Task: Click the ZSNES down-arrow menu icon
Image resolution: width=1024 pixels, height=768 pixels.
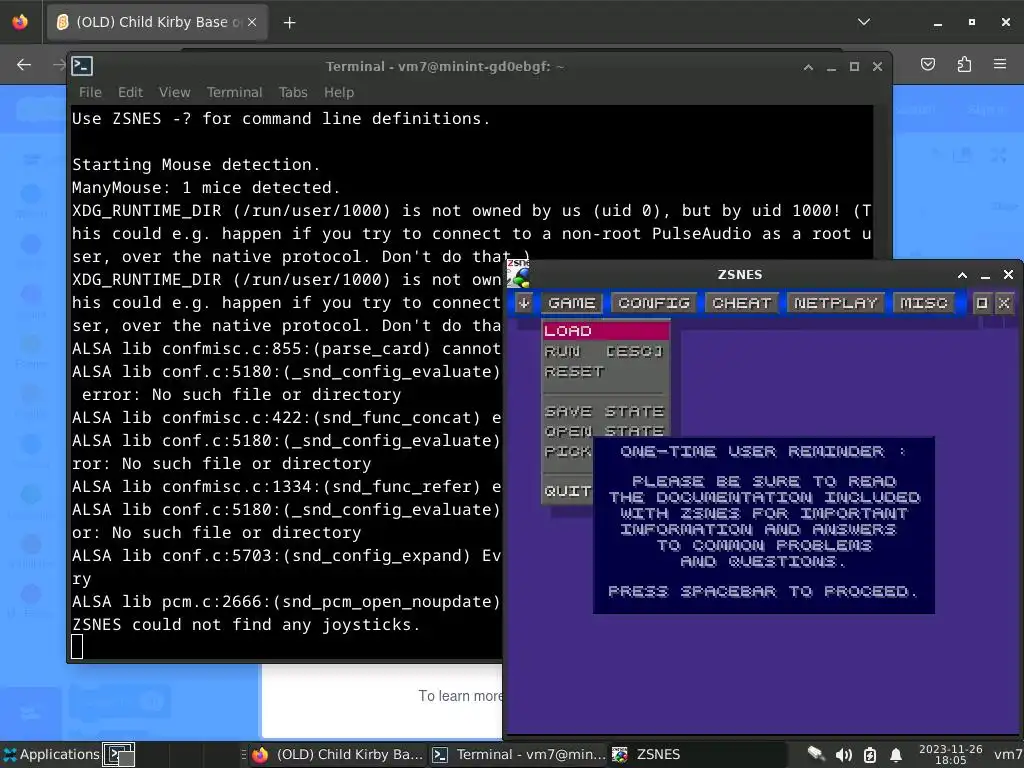Action: coord(524,303)
